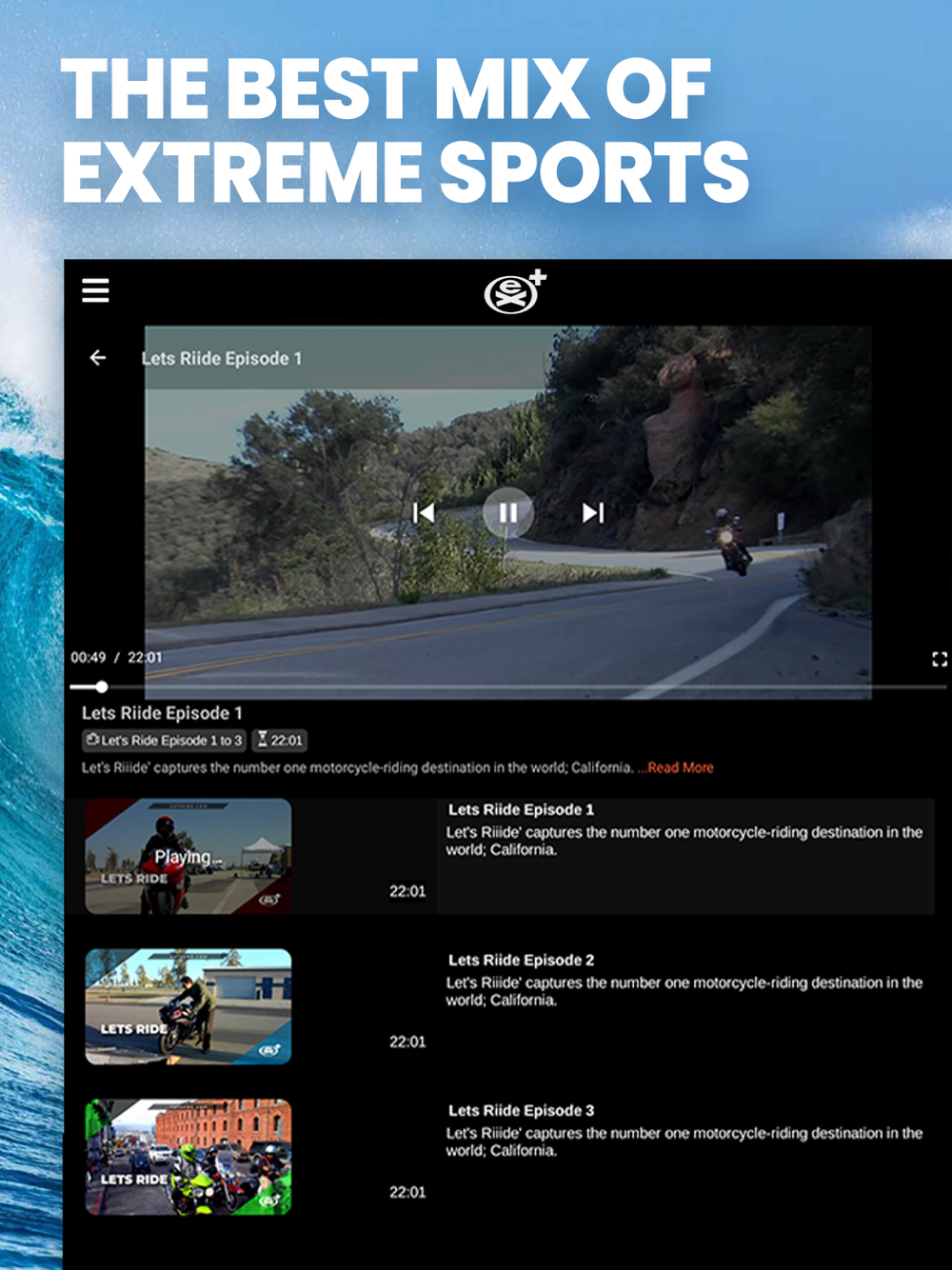
Task: Jump to the previous episode
Action: click(424, 513)
